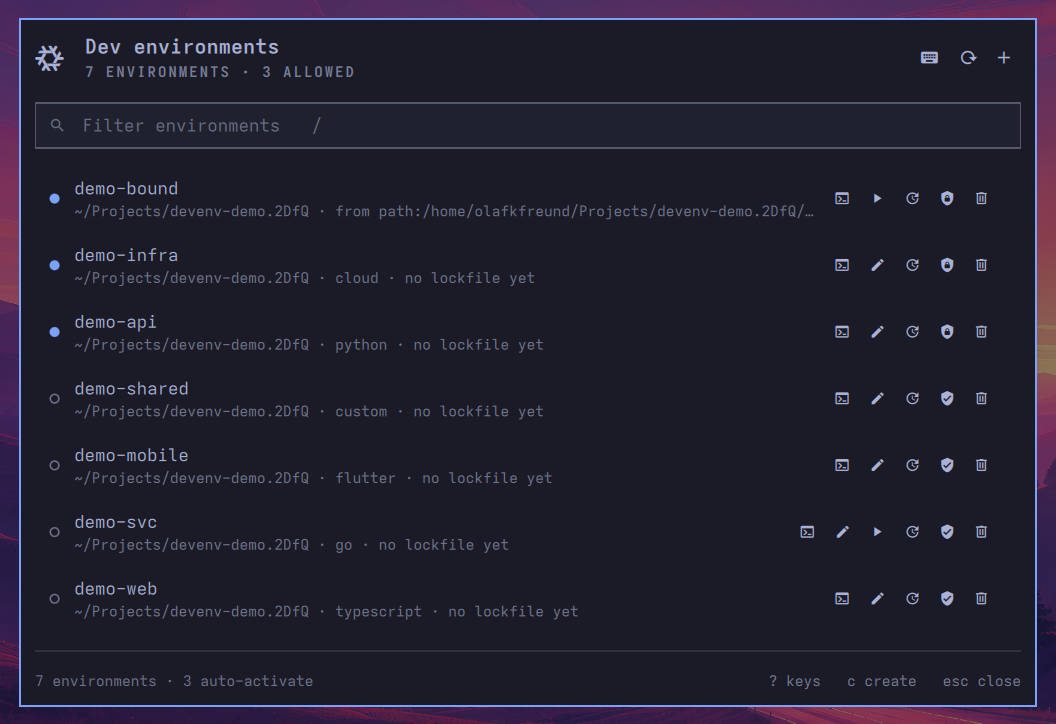Revoke allow via demo-infra lock shield
The image size is (1056, 724).
(947, 265)
